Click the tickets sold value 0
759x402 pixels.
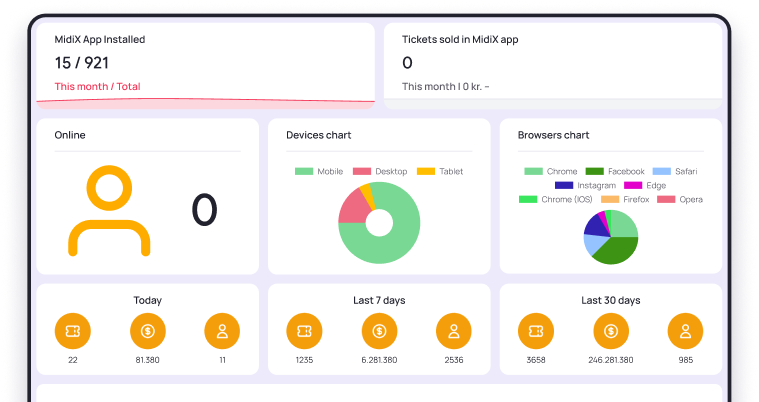click(407, 63)
